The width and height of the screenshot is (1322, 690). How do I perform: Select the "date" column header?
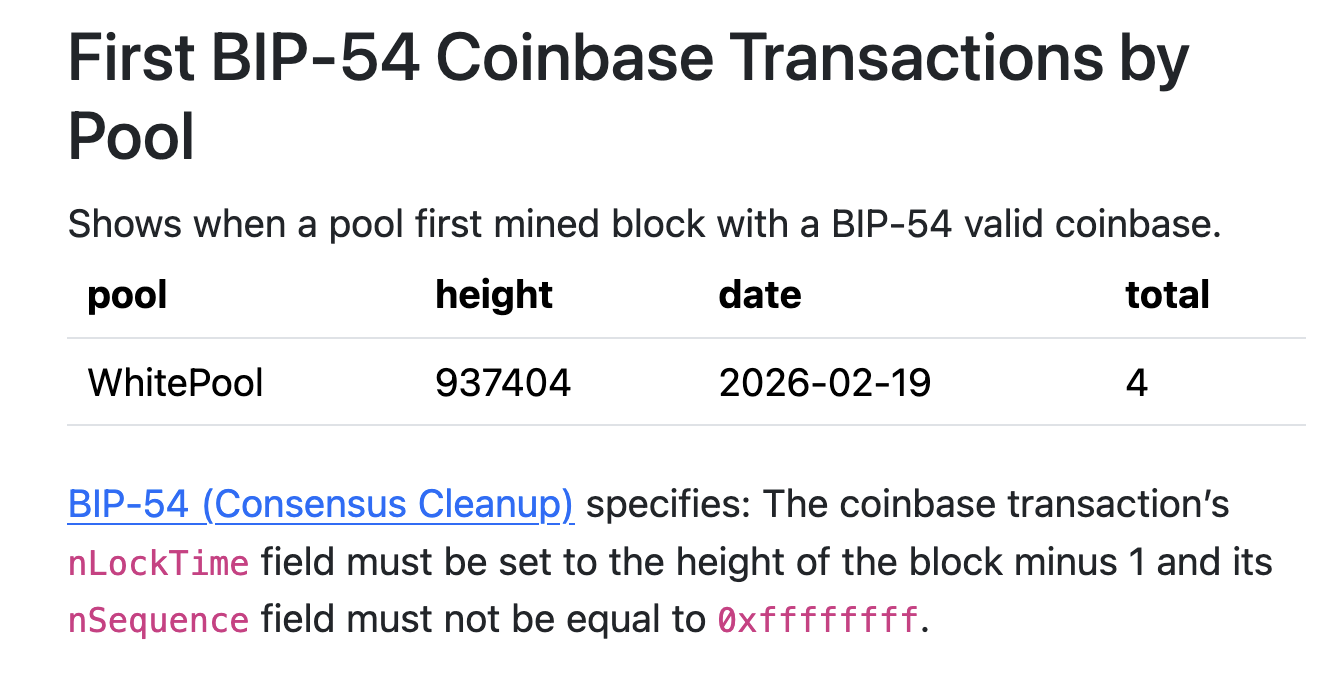(759, 295)
